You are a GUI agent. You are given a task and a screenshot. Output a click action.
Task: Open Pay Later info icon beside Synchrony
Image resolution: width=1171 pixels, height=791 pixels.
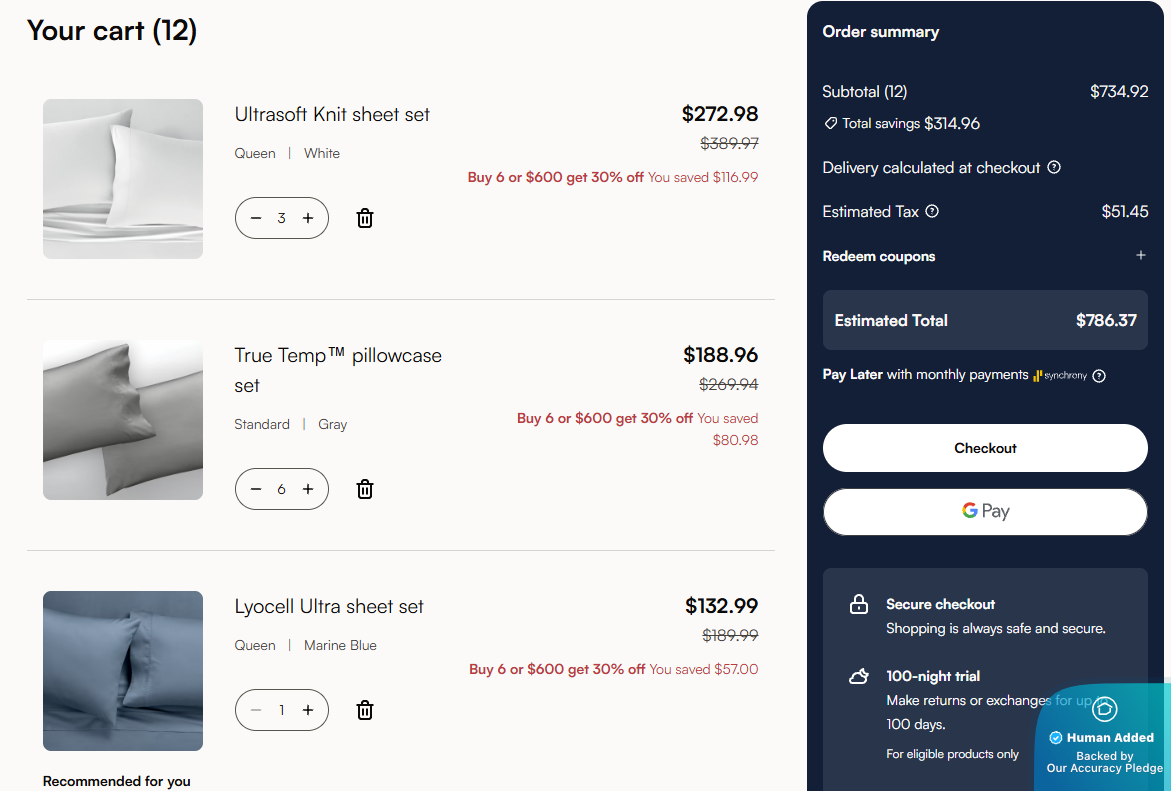coord(1099,376)
